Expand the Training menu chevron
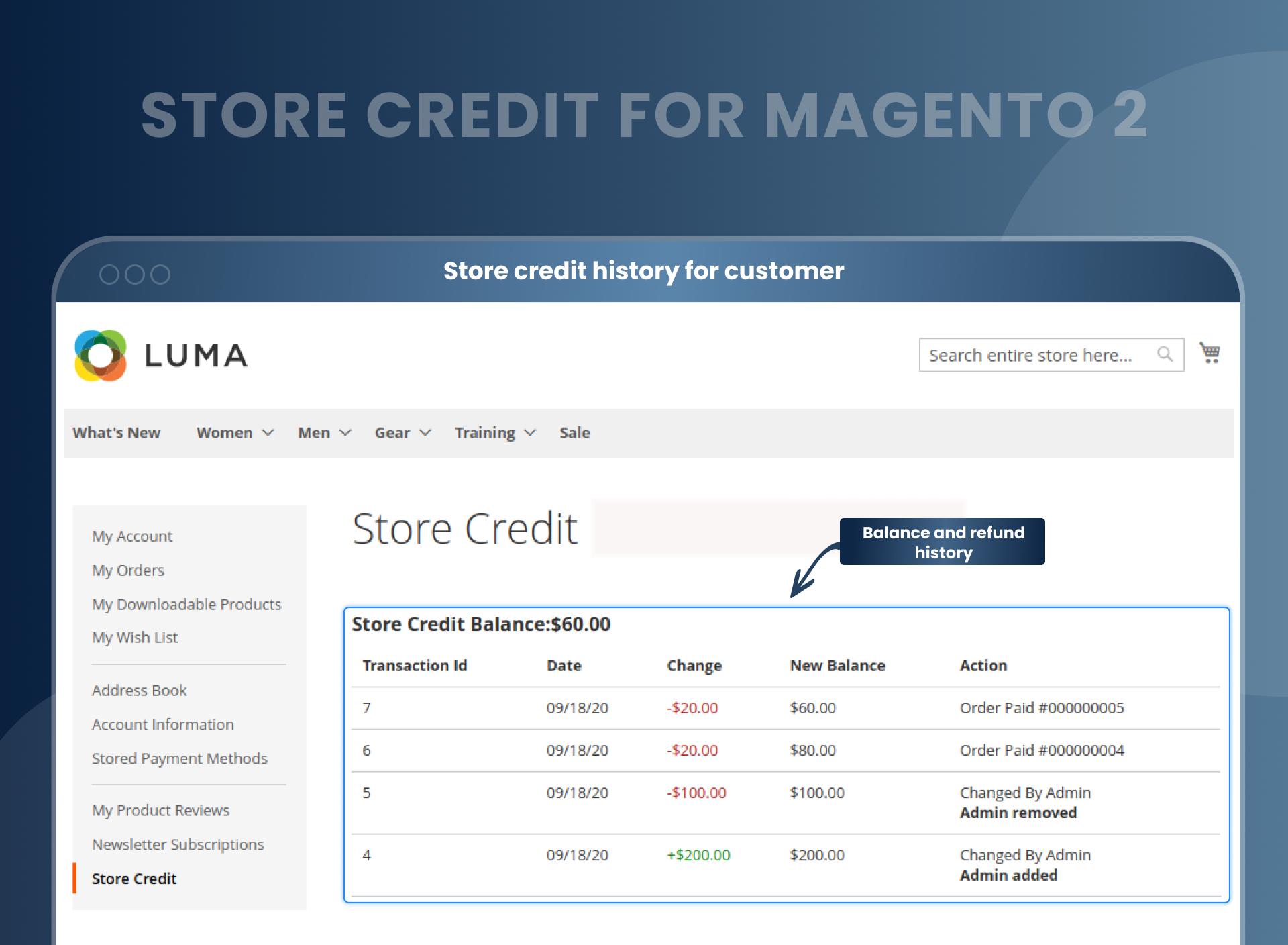This screenshot has width=1288, height=945. pyautogui.click(x=531, y=432)
